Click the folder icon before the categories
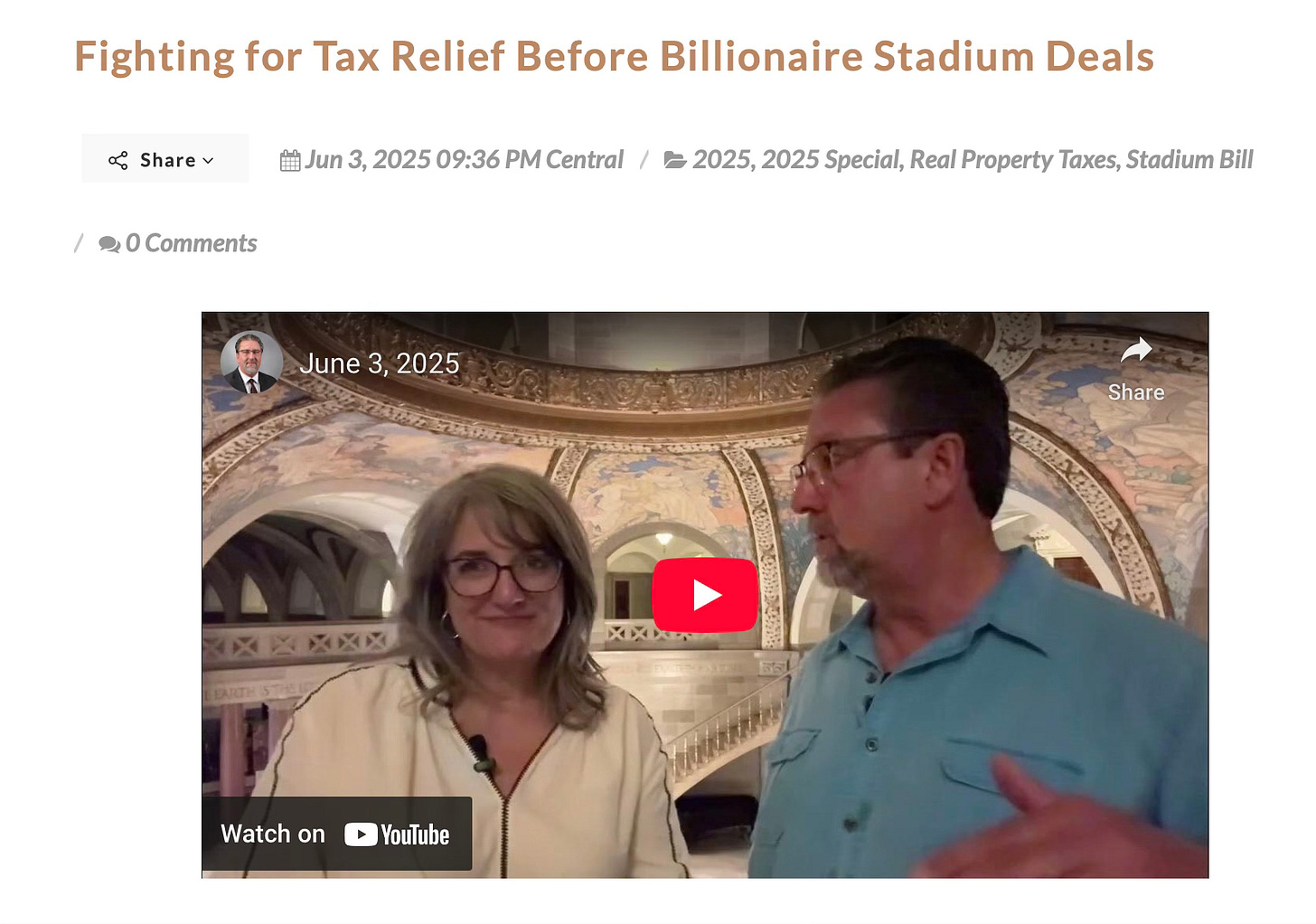Image resolution: width=1316 pixels, height=924 pixels. click(x=675, y=160)
